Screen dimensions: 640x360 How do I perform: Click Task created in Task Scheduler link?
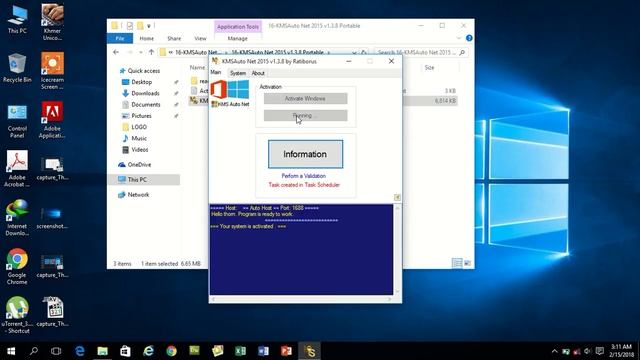point(304,185)
